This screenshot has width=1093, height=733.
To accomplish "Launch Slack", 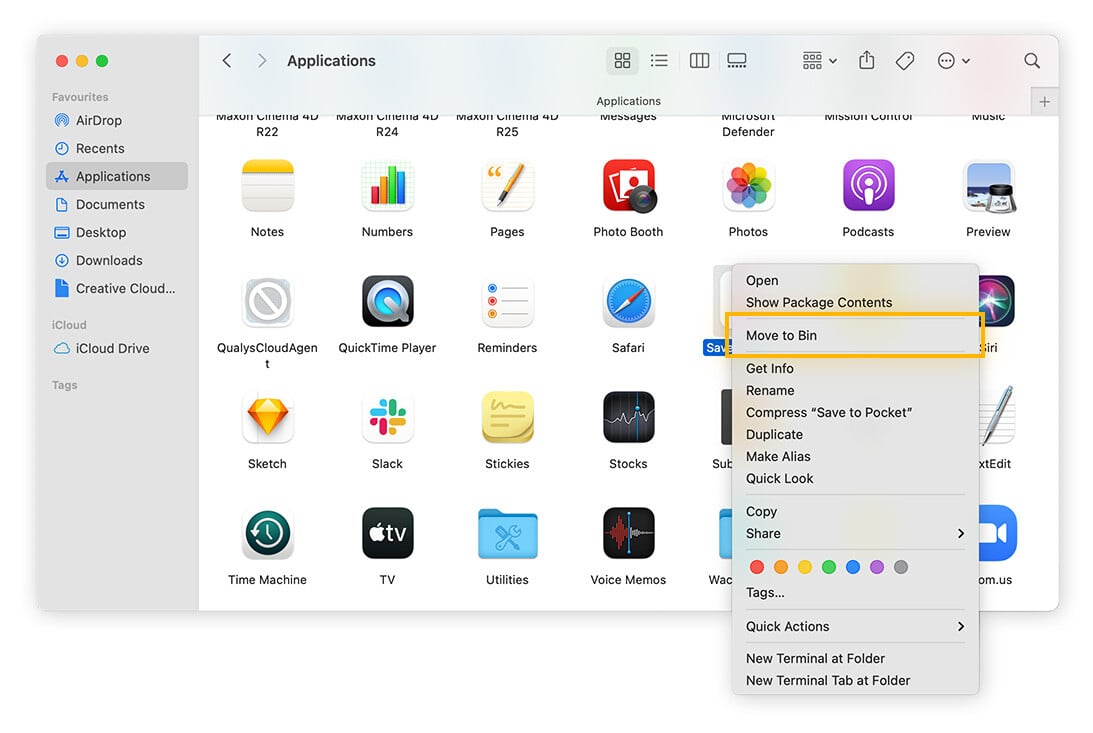I will click(x=387, y=417).
